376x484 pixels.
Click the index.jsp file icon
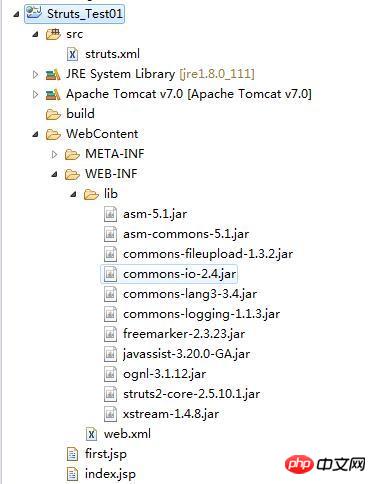[x=72, y=474]
